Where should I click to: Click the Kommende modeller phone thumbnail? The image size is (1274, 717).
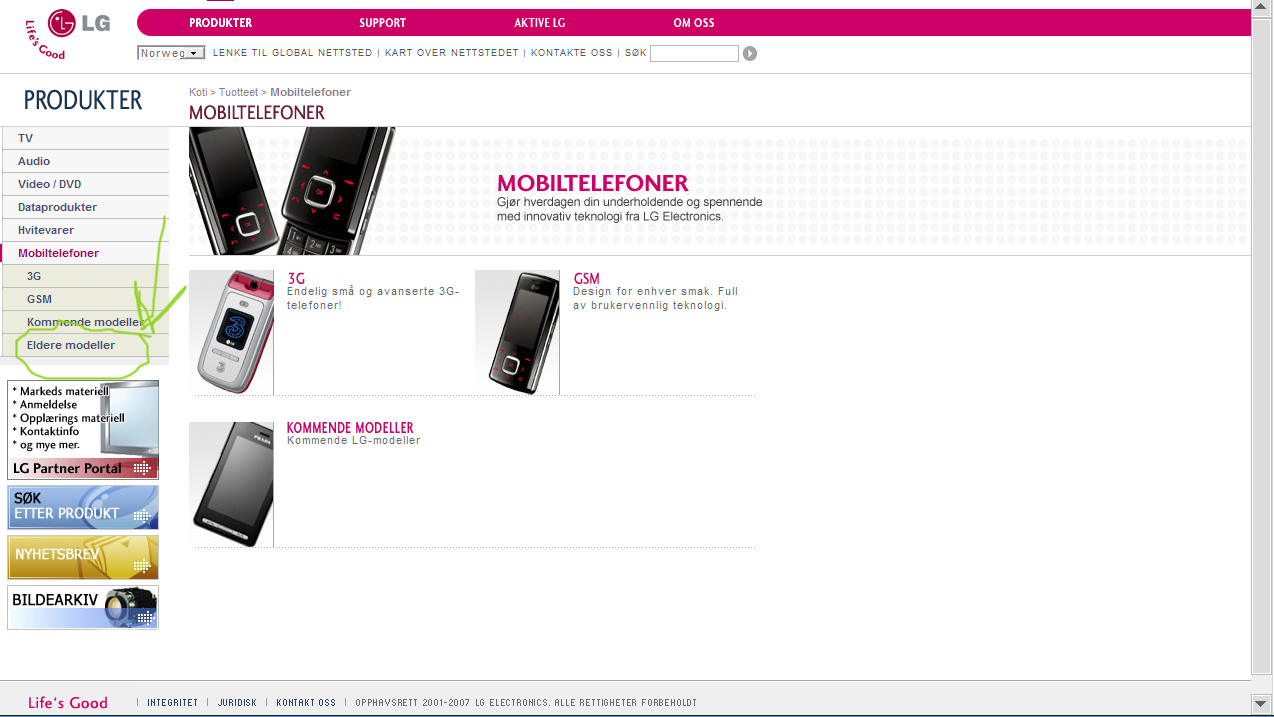pos(231,484)
